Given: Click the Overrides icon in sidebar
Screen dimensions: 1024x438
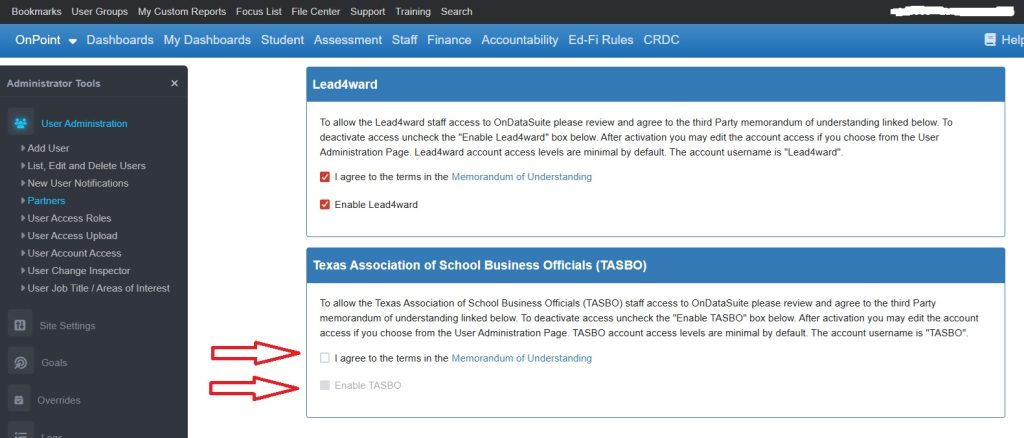Looking at the screenshot, I should click(x=21, y=400).
